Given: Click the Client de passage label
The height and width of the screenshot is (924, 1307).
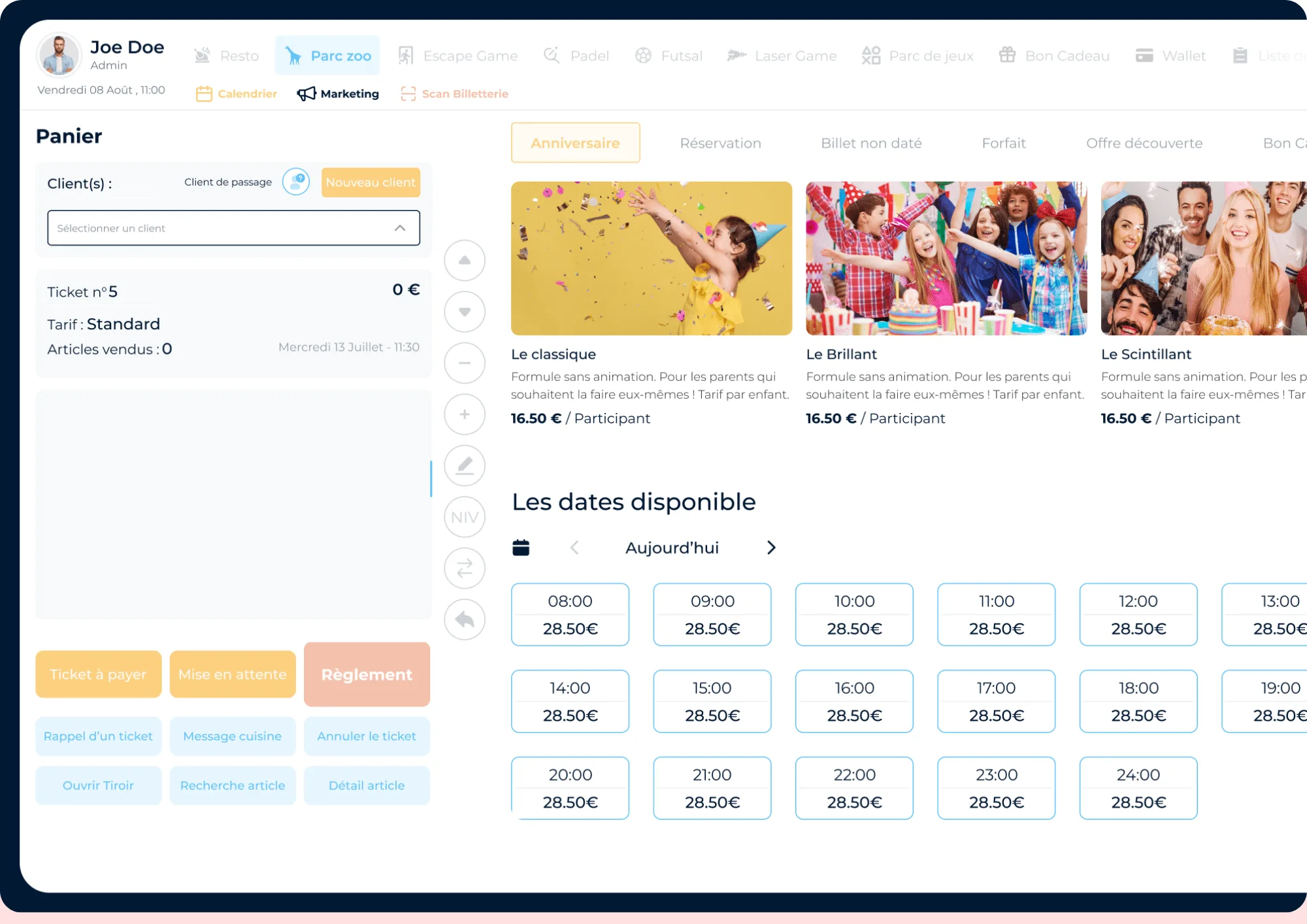Looking at the screenshot, I should click(x=228, y=182).
